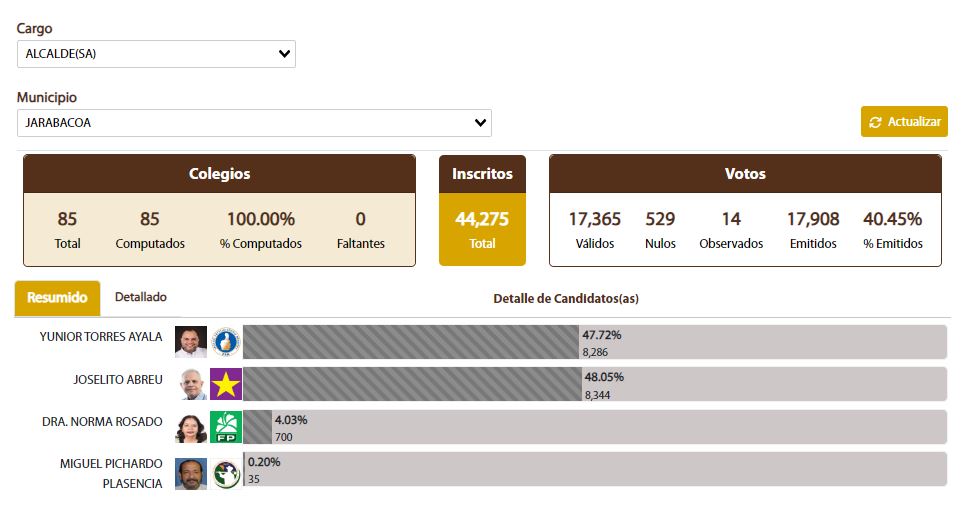Click Yunior Torres Ayala's 47.72% vote bar
965x513 pixels.
click(x=410, y=342)
